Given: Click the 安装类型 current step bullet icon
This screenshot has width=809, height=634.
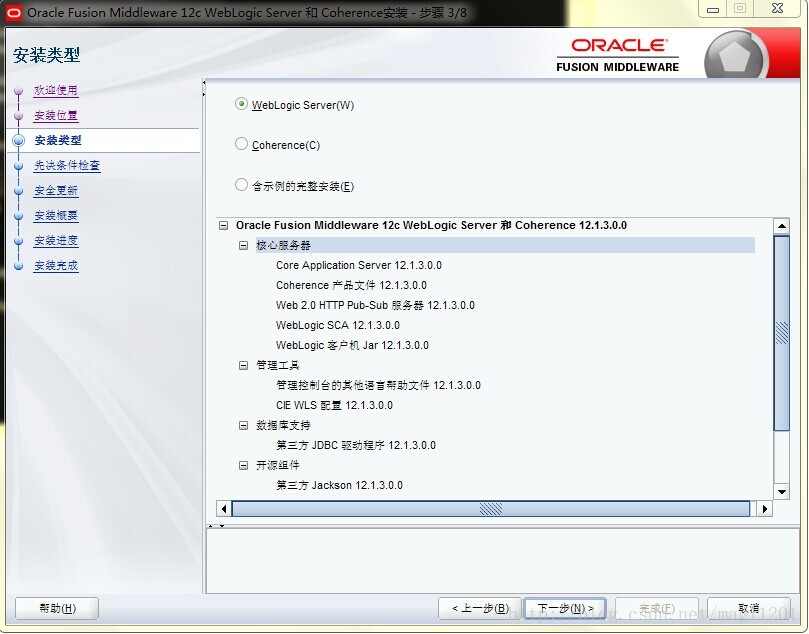Looking at the screenshot, I should [19, 140].
